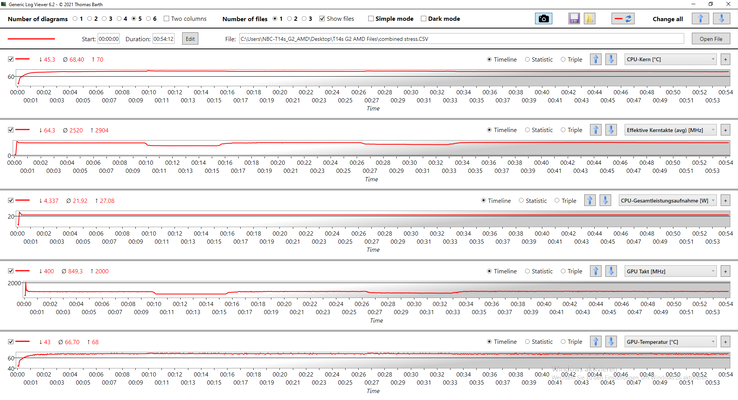Toggle Show files checkbox

coord(322,19)
